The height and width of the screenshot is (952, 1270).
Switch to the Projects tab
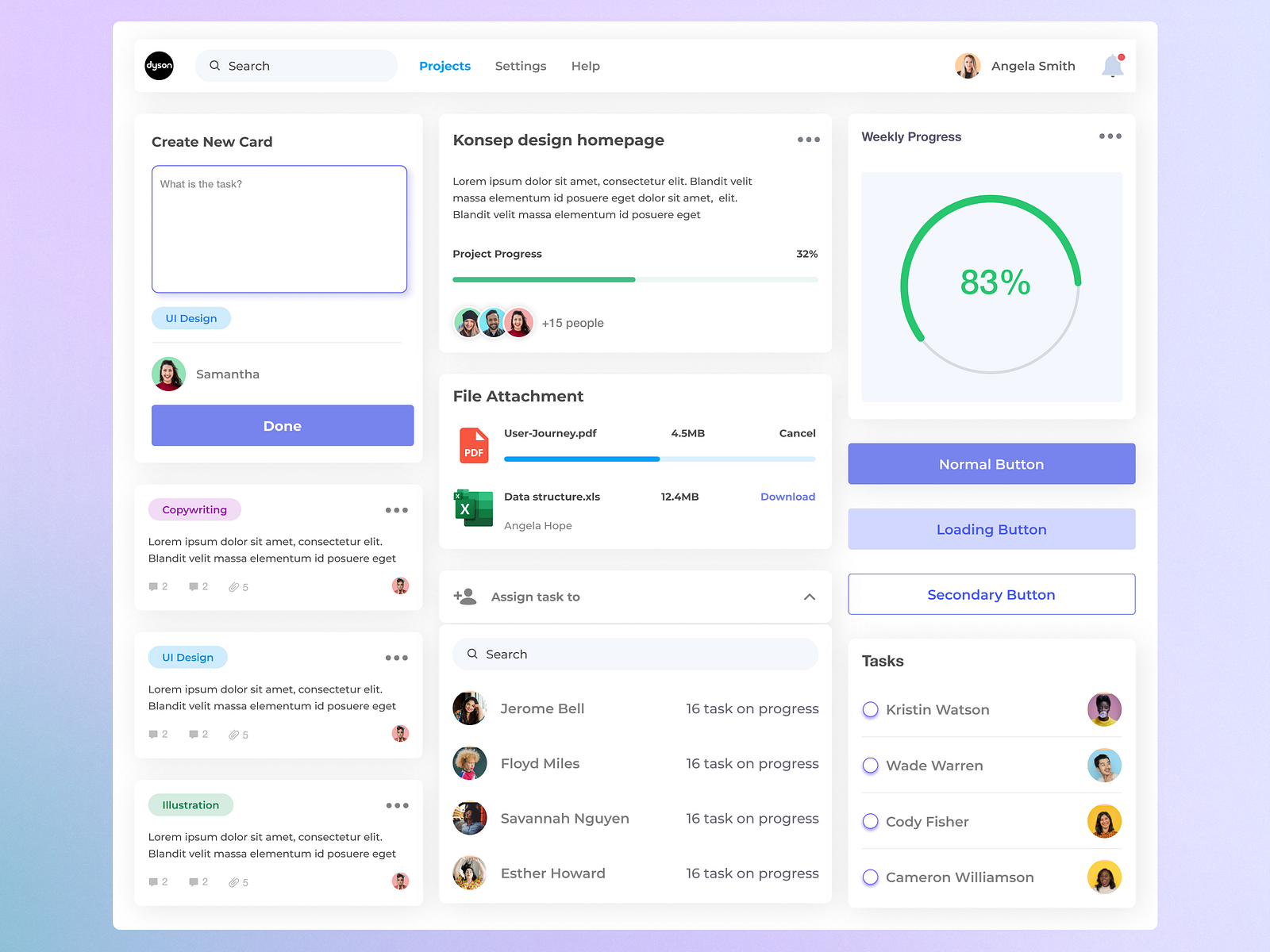click(444, 66)
